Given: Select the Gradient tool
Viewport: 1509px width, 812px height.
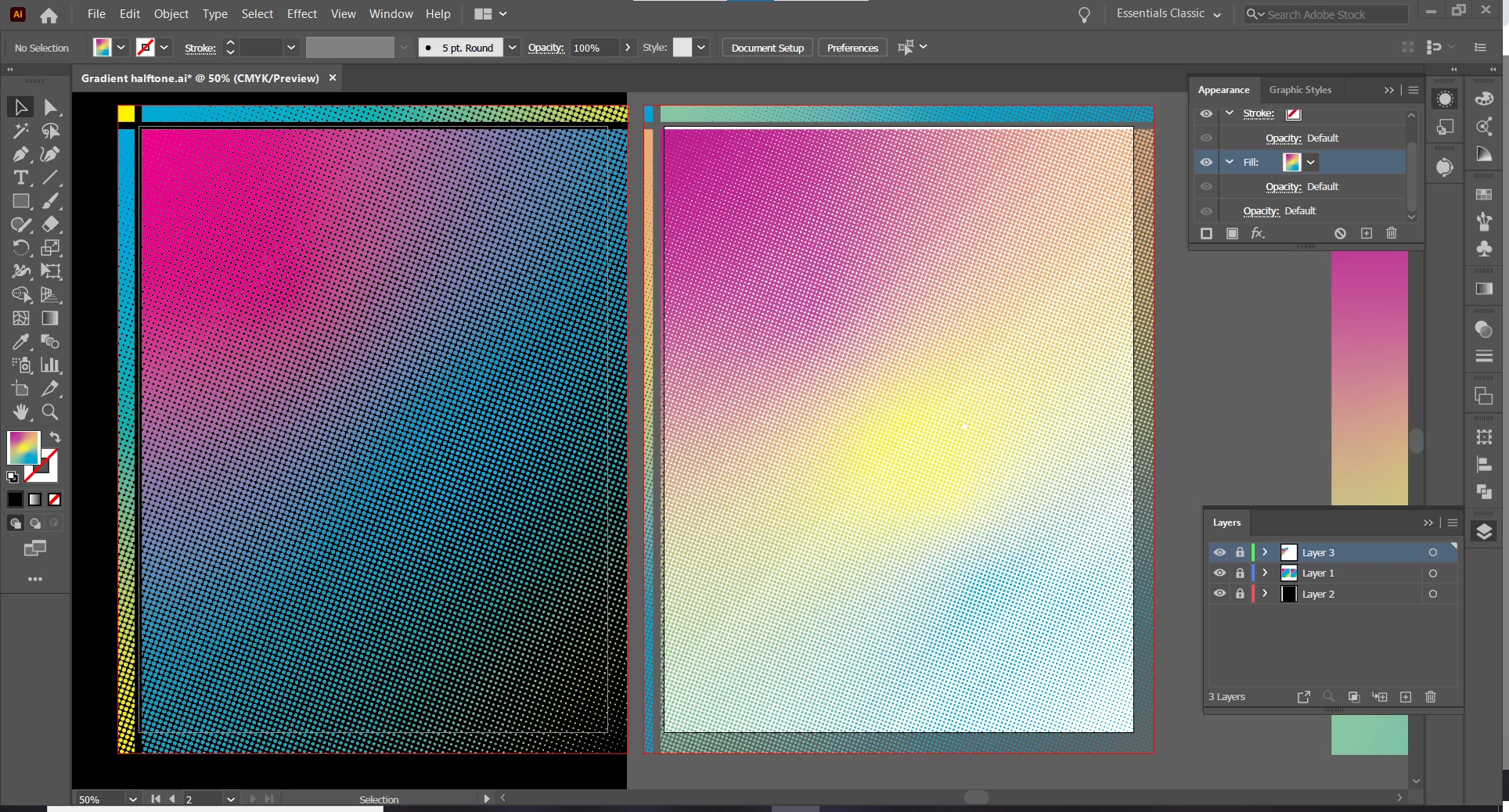Looking at the screenshot, I should (x=51, y=318).
